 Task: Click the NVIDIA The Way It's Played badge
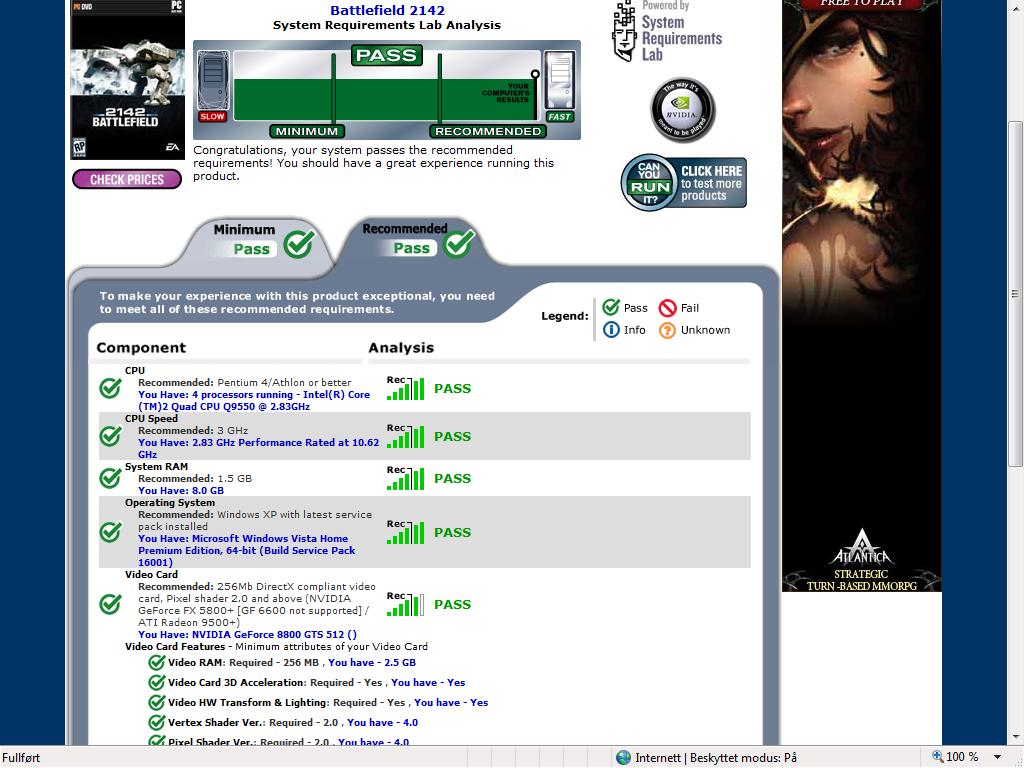coord(682,110)
